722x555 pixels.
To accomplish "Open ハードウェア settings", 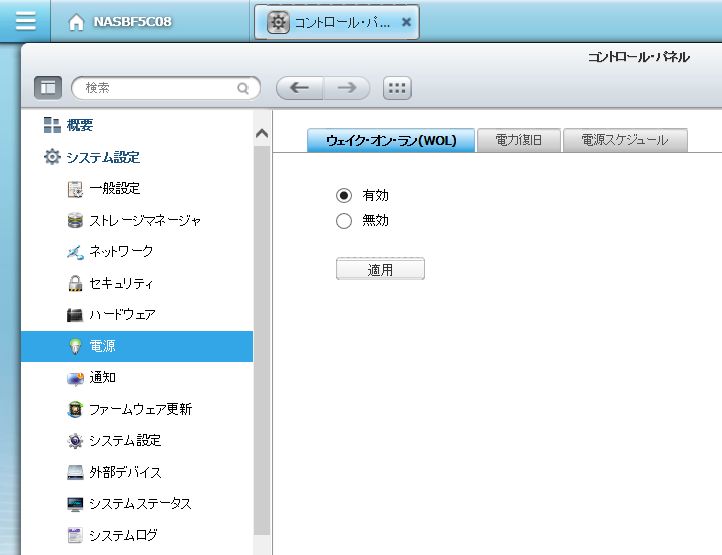I will [122, 315].
